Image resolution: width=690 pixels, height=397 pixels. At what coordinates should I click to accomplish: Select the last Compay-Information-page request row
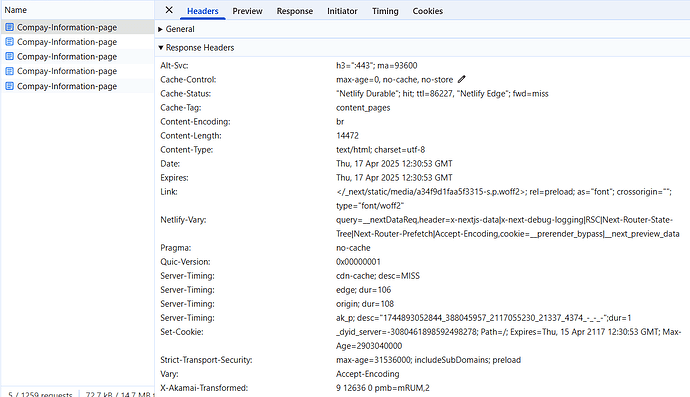(x=77, y=86)
